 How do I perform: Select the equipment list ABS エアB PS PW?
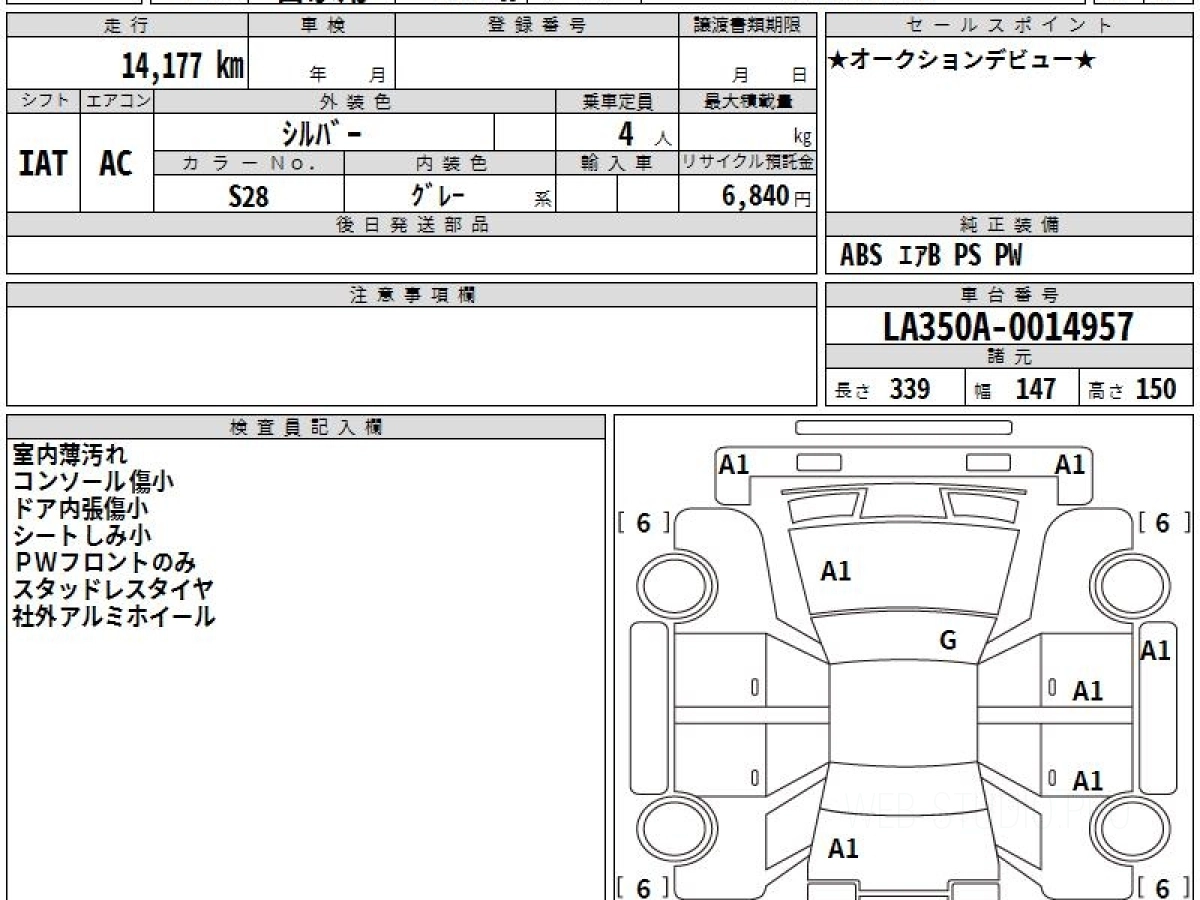931,256
